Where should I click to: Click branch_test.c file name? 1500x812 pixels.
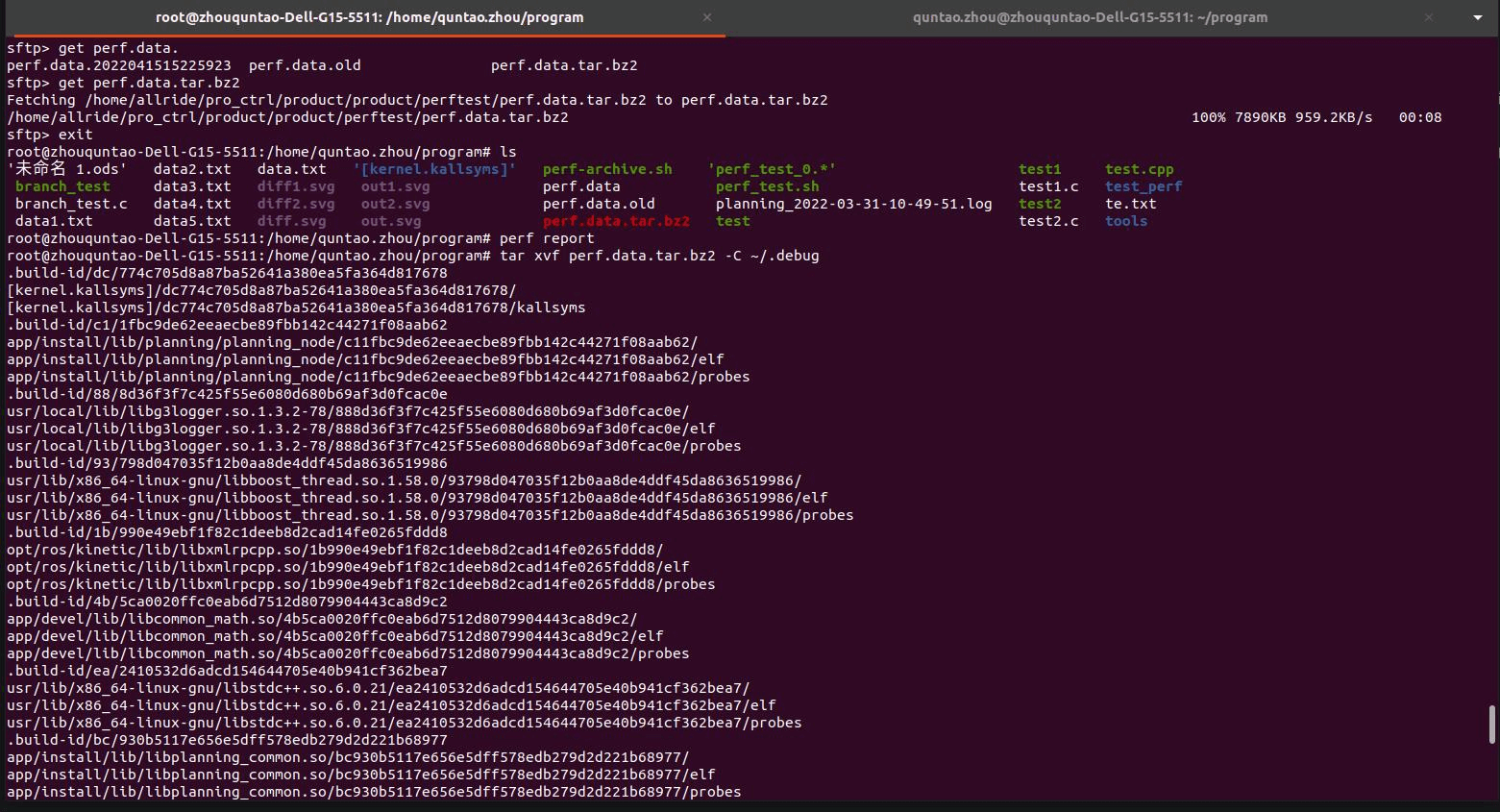(71, 204)
